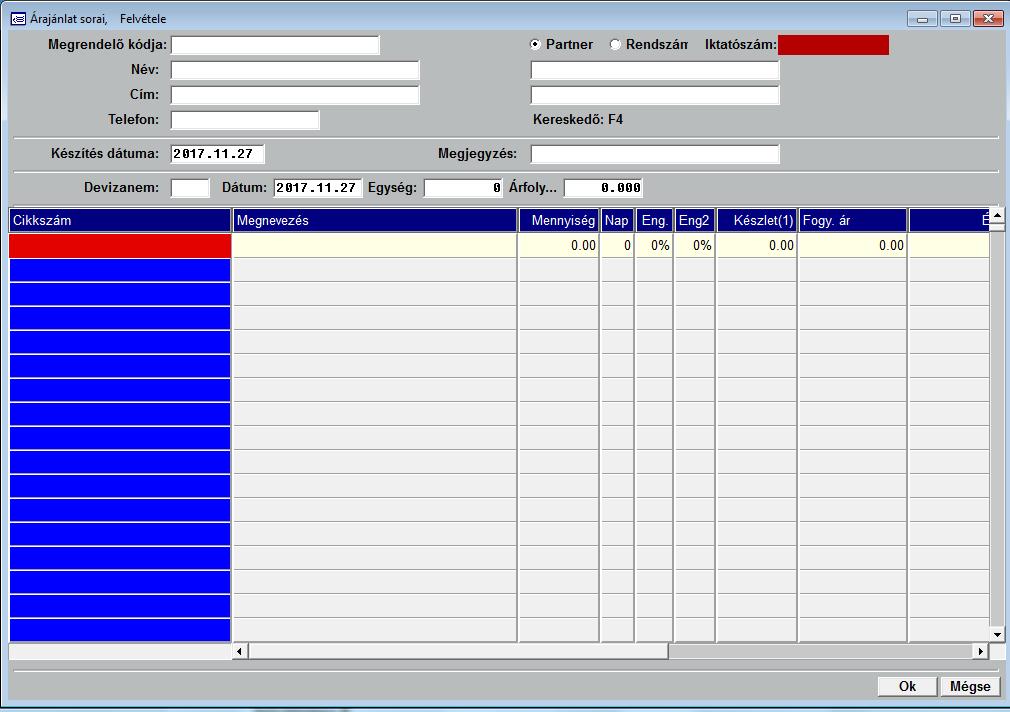Viewport: 1010px width, 712px height.
Task: Click the Készítés dátuma date field
Action: [218, 154]
